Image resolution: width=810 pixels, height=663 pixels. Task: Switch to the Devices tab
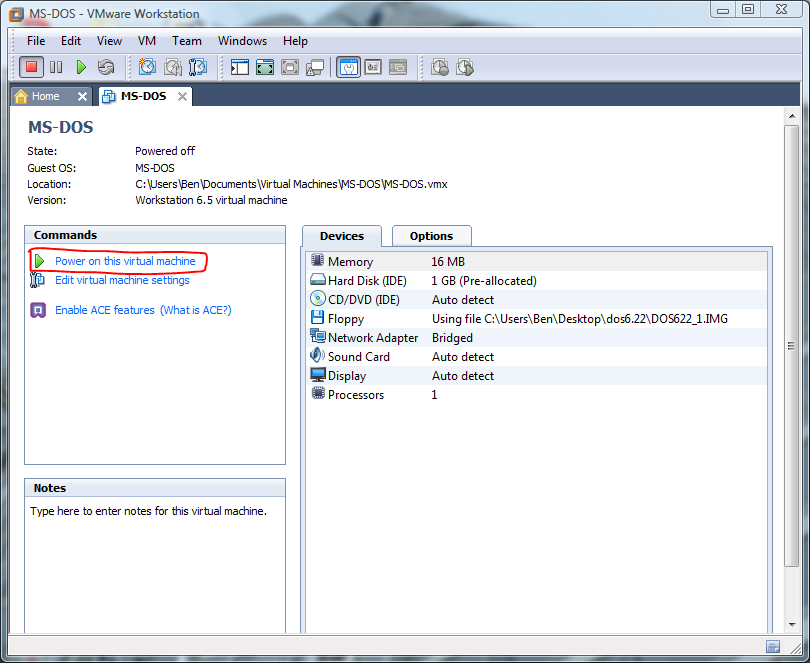pyautogui.click(x=342, y=236)
